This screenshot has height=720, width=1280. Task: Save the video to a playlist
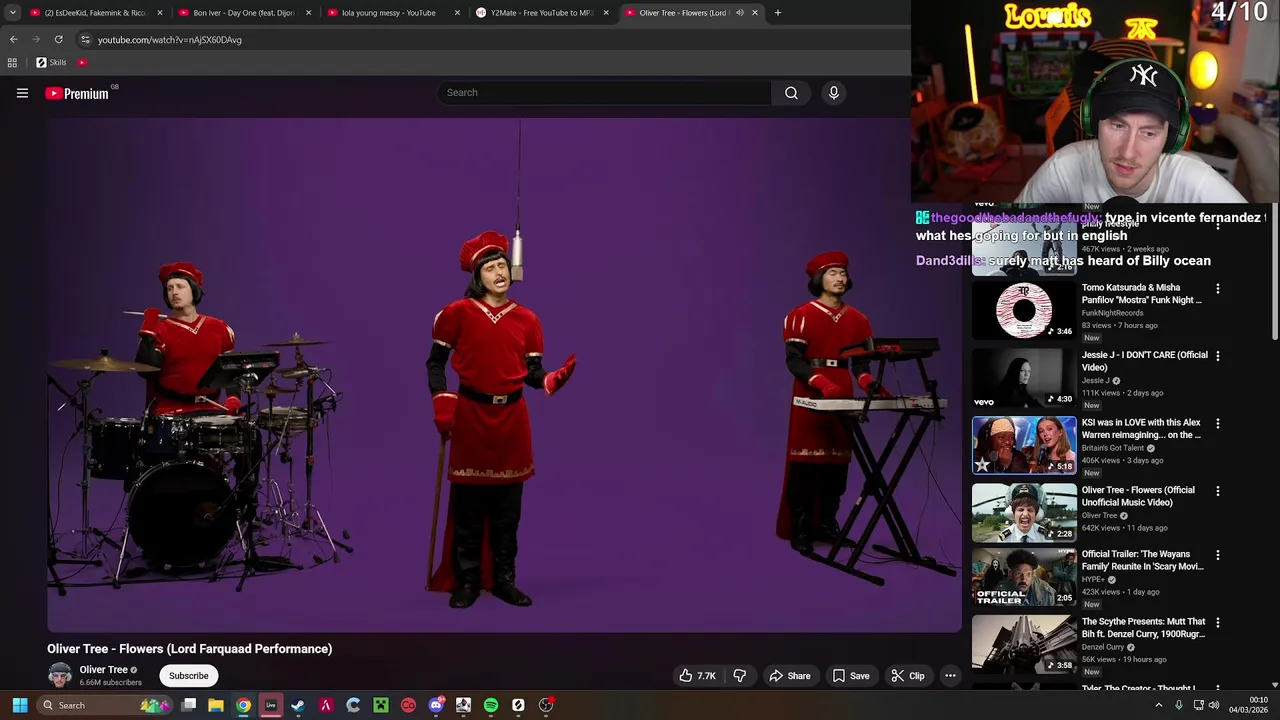(851, 676)
